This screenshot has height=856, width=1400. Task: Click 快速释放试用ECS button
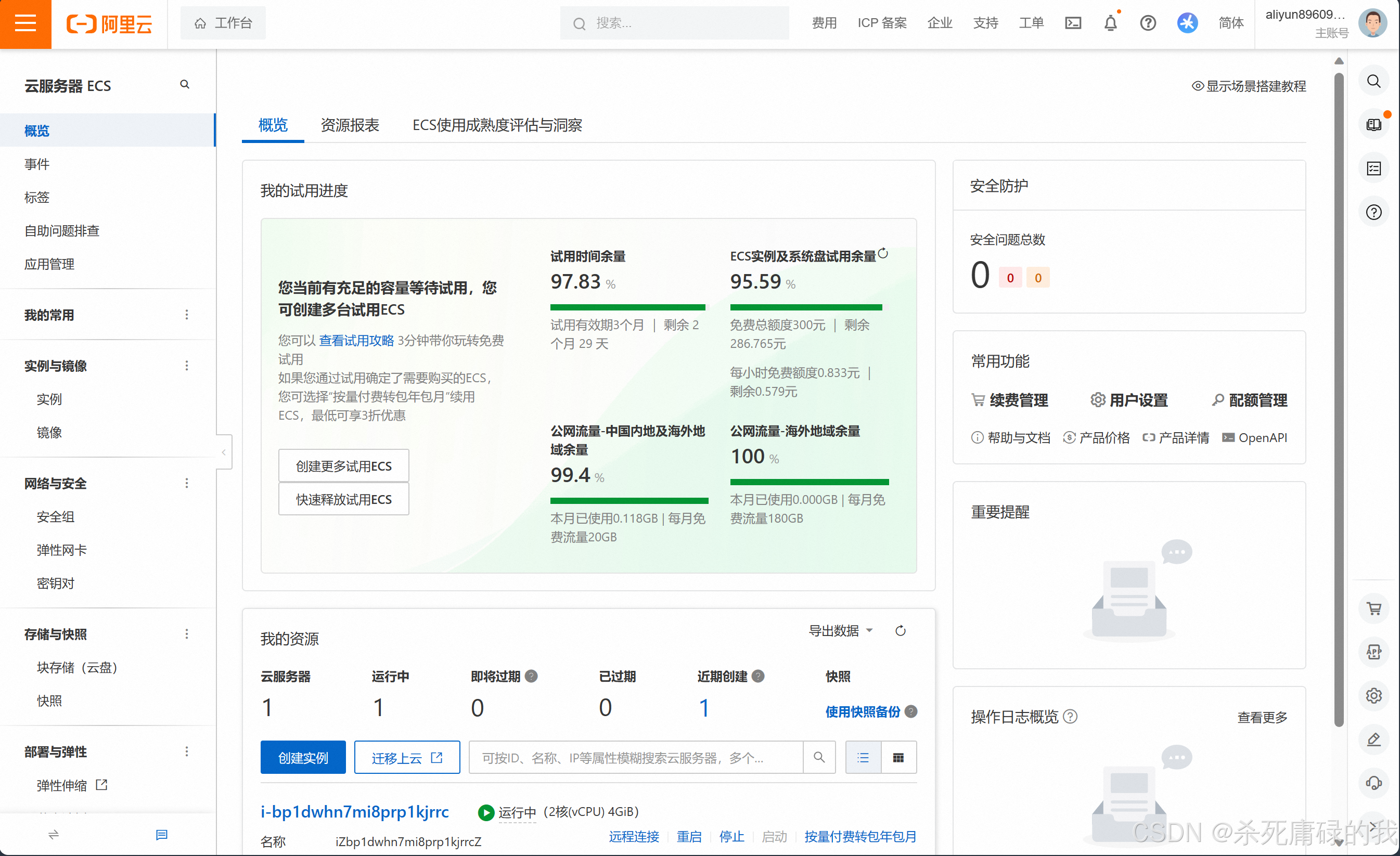(x=344, y=499)
